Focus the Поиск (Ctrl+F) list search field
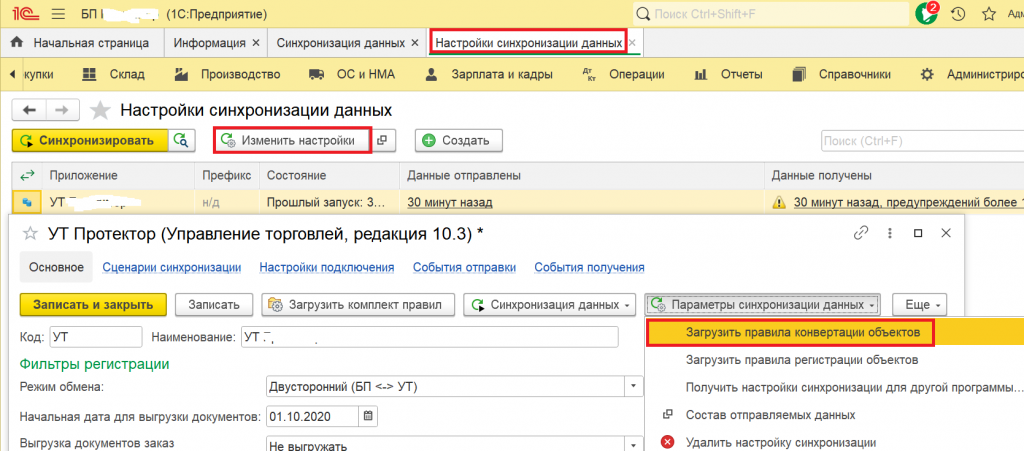This screenshot has width=1024, height=451. click(922, 140)
